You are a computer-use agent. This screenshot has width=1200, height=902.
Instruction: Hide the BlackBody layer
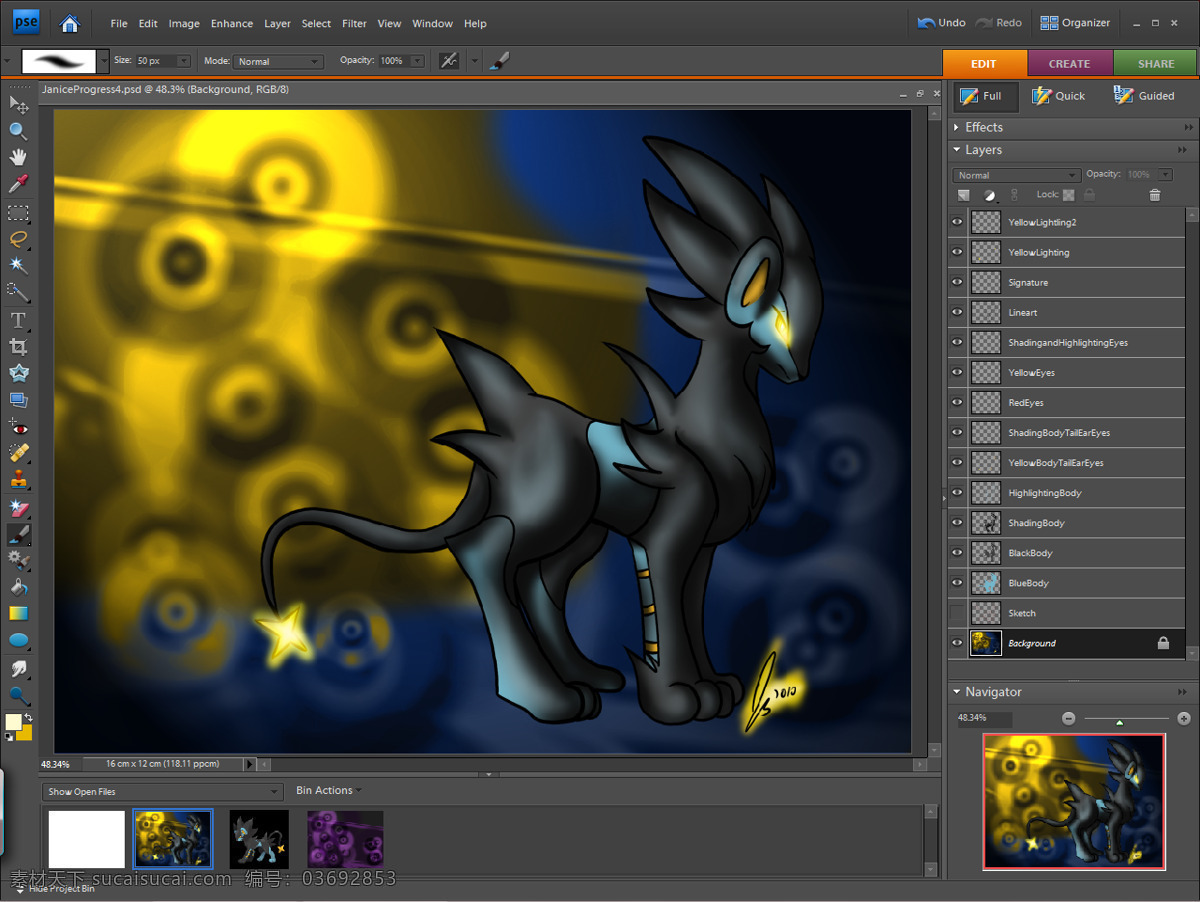point(957,552)
